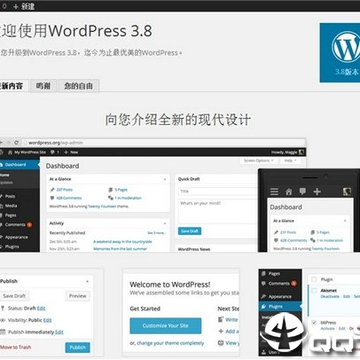Click the wordpress.org/wp-admin address bar

[163, 143]
